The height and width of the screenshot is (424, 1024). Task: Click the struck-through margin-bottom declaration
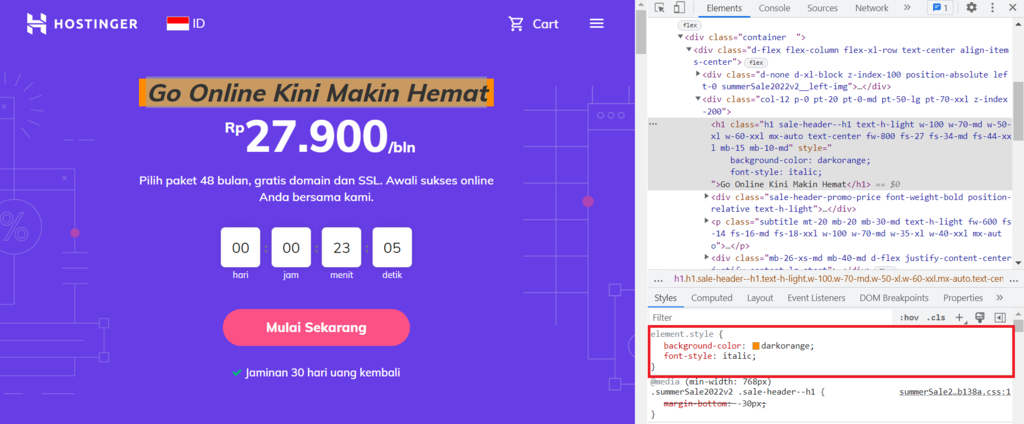714,404
